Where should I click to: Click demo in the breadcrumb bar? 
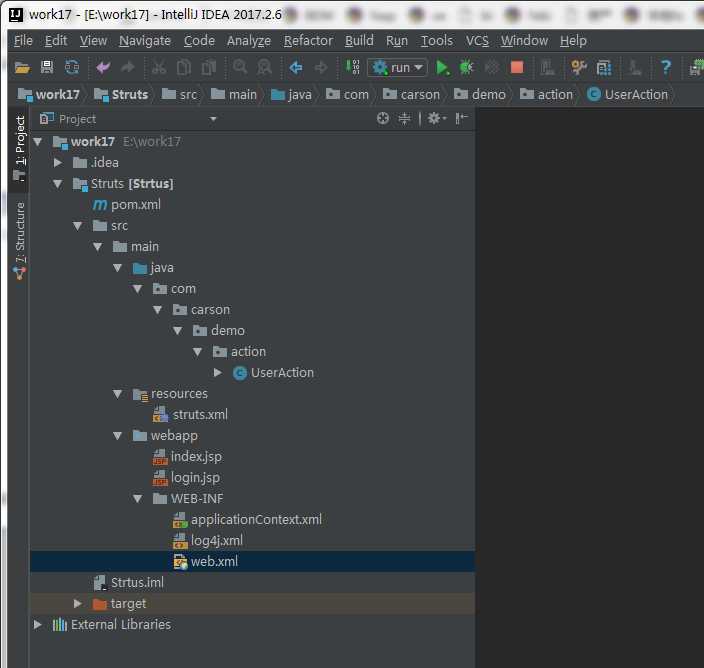pyautogui.click(x=480, y=94)
